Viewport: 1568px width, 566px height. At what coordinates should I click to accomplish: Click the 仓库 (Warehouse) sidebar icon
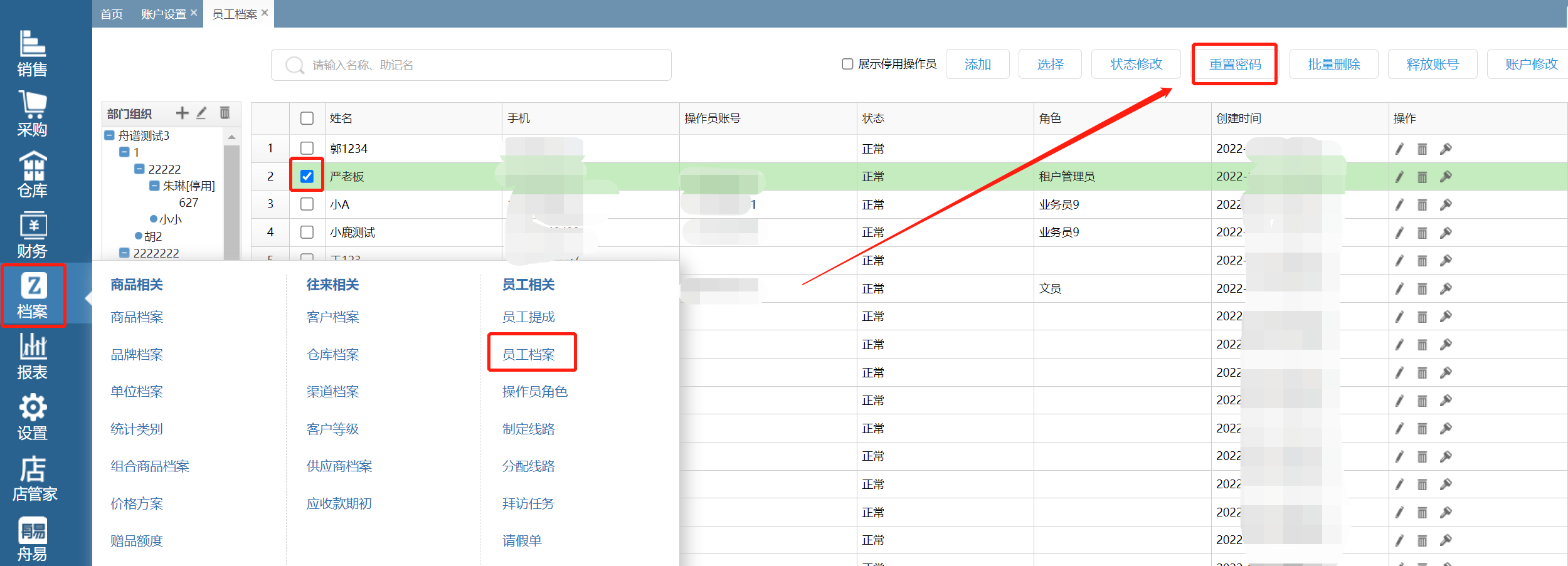coord(32,175)
